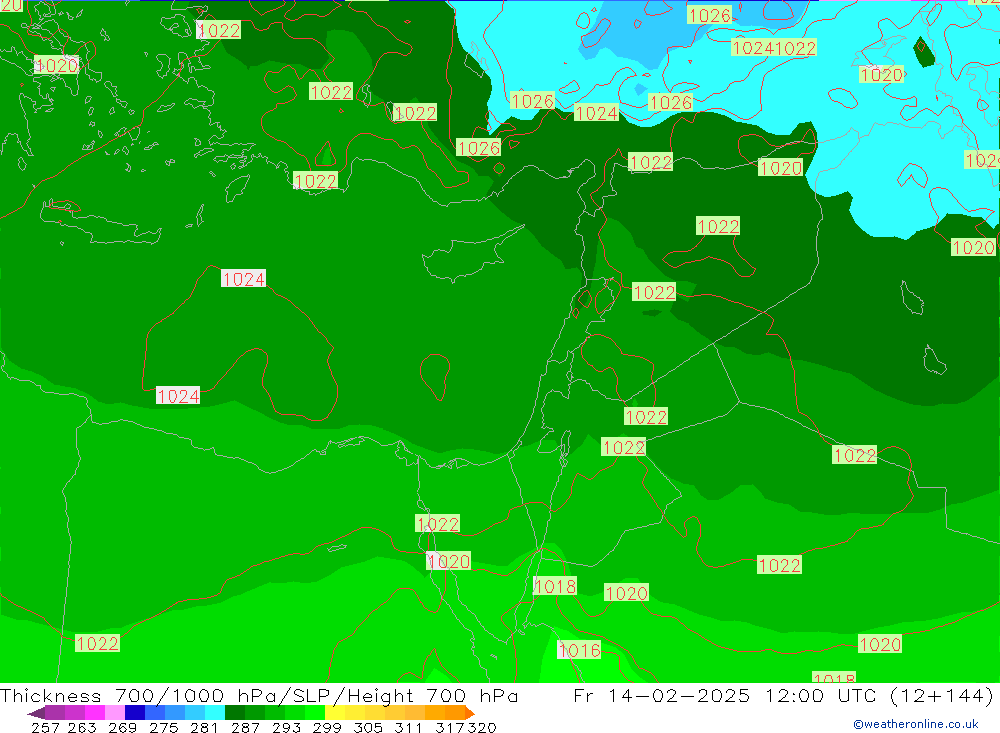Click the forecast date 'Fr 14-02-2025 12:00 UTC'

[x=727, y=695]
